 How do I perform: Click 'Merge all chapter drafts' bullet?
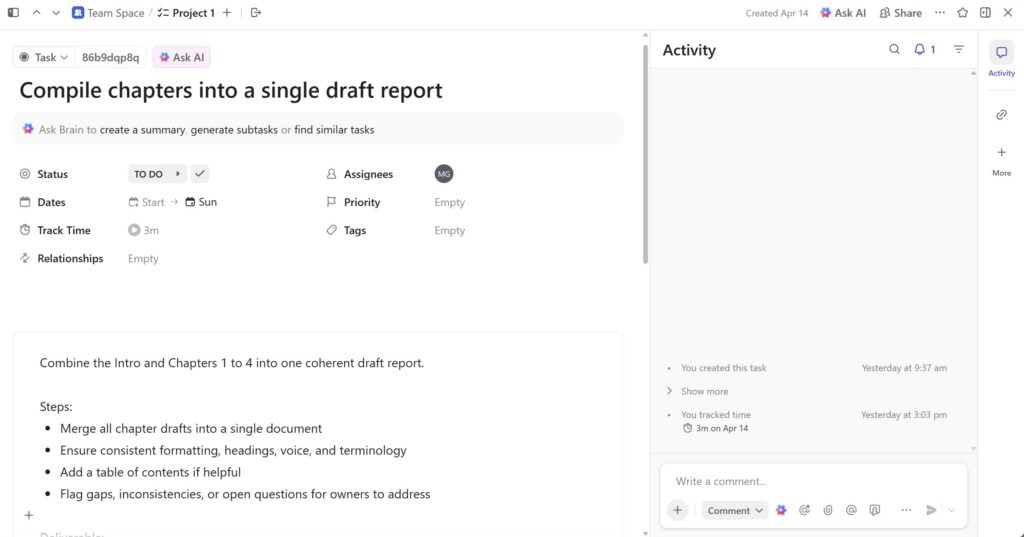click(x=191, y=429)
